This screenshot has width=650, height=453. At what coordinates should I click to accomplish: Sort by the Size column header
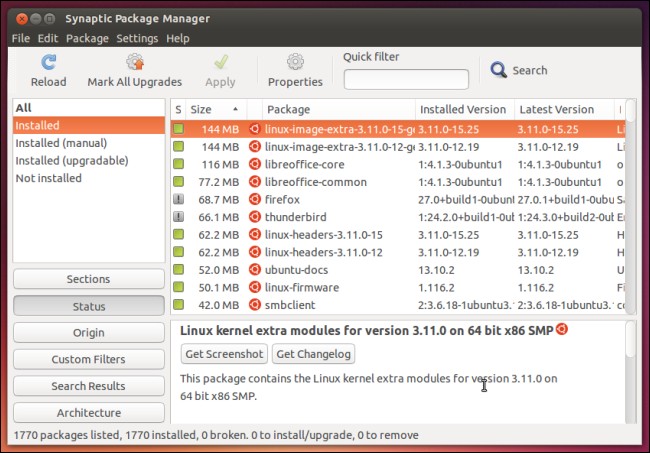pos(216,109)
